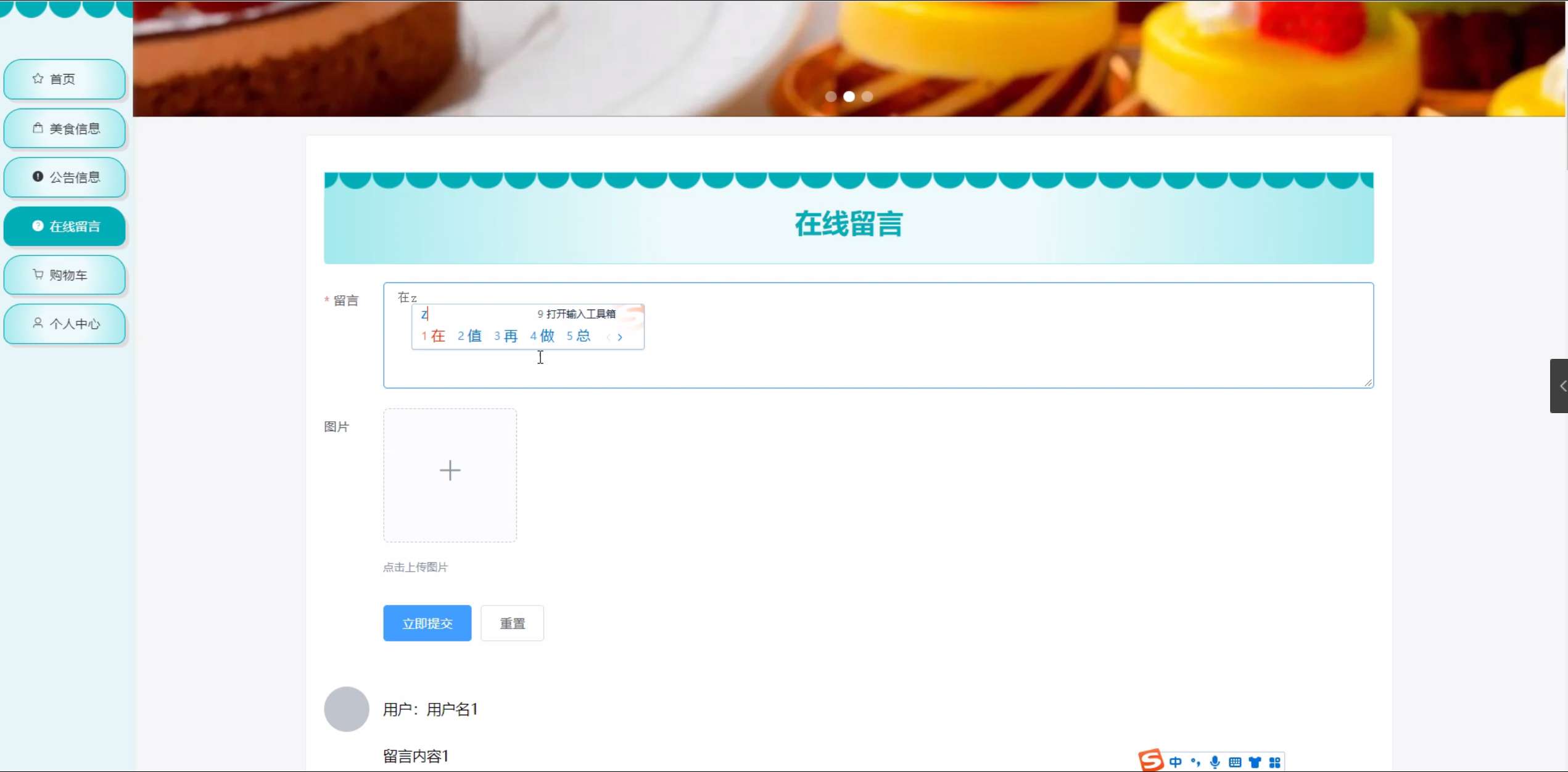Click the avatar of 用户名1
Viewport: 1568px width, 772px height.
(346, 709)
